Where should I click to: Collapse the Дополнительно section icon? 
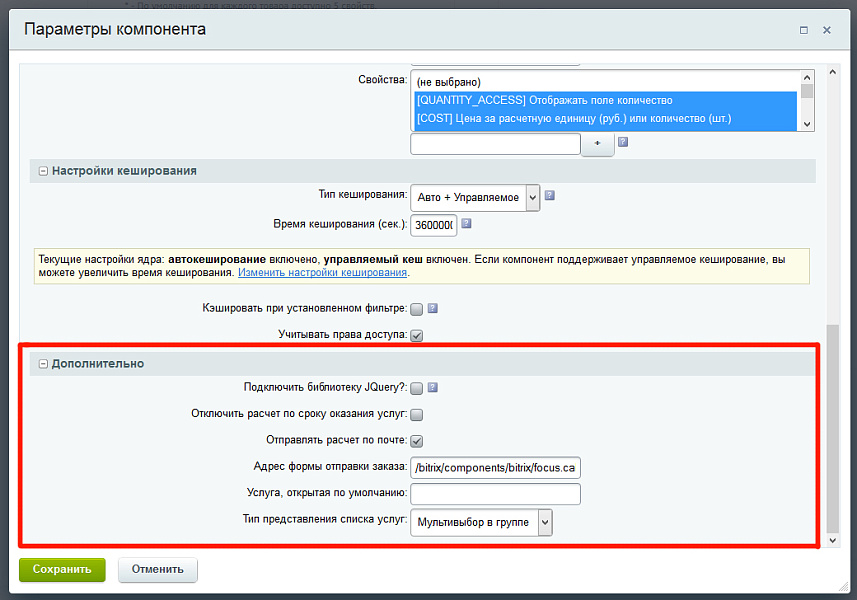[43, 364]
